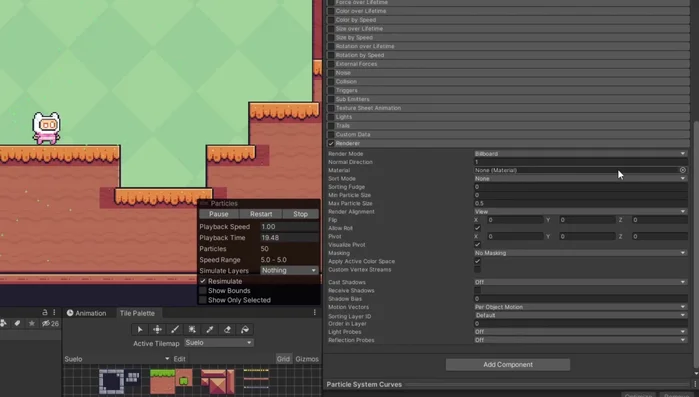Toggle Apply Active Color Space checkbox
The image size is (699, 397).
click(477, 261)
